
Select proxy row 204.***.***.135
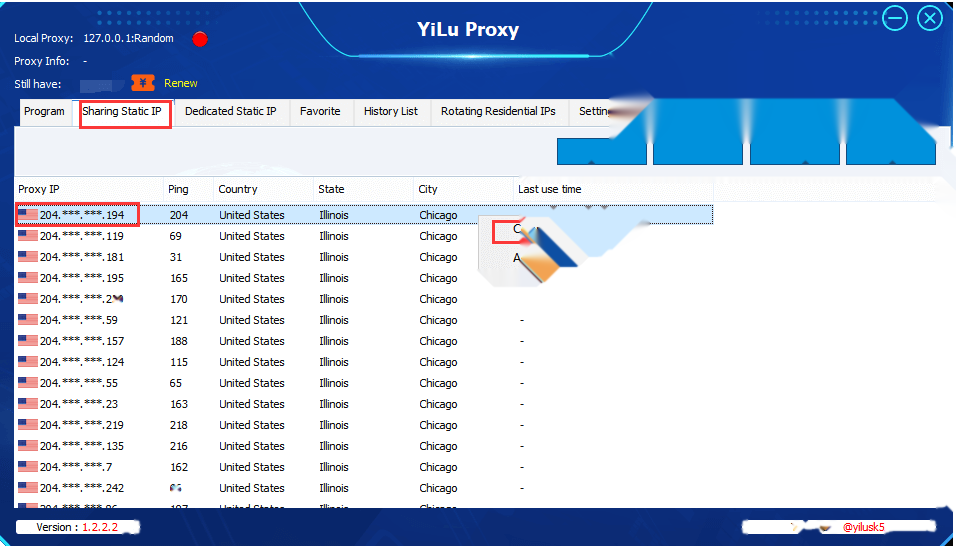(364, 446)
